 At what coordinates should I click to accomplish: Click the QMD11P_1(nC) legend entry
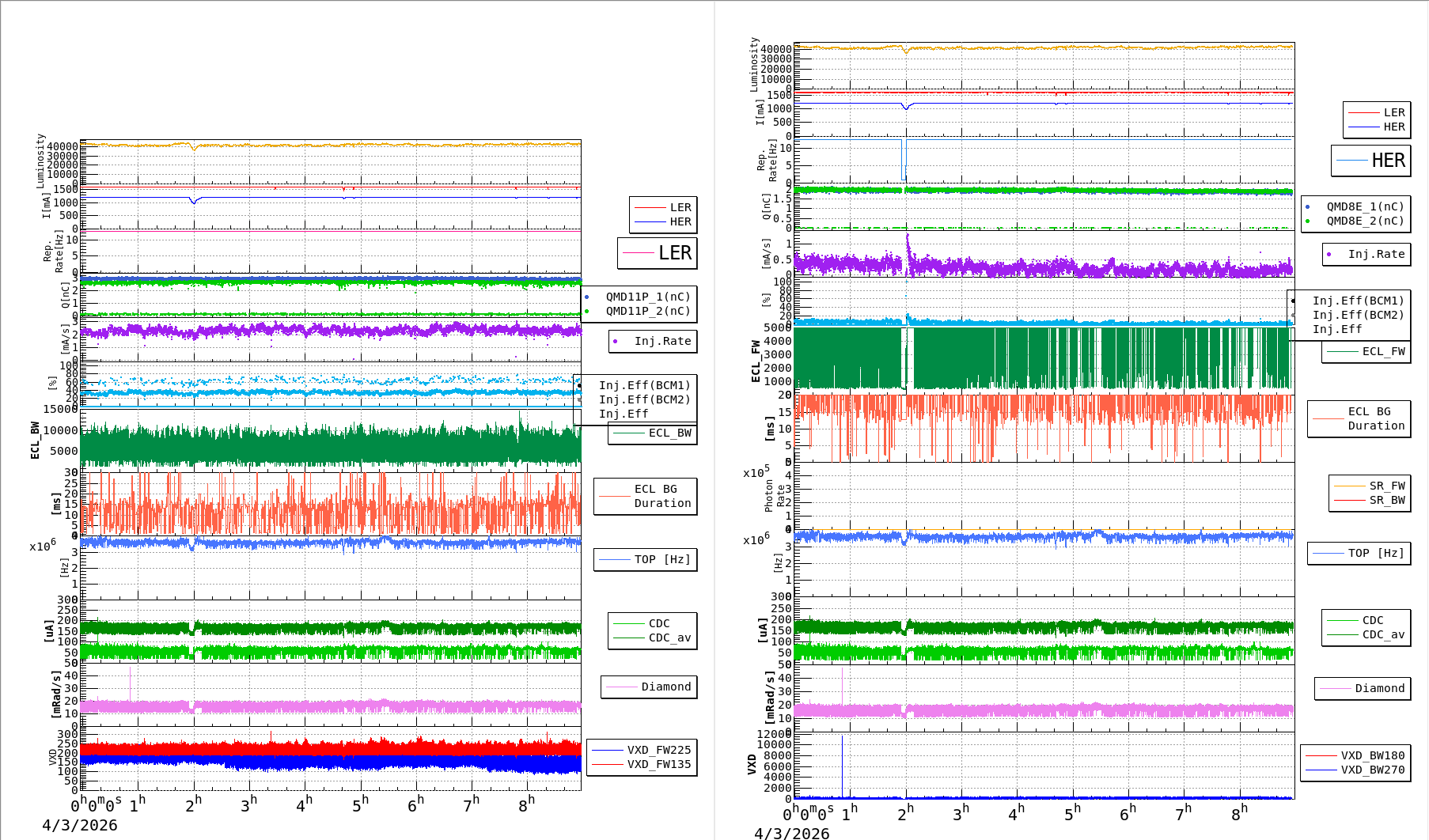pos(647,297)
